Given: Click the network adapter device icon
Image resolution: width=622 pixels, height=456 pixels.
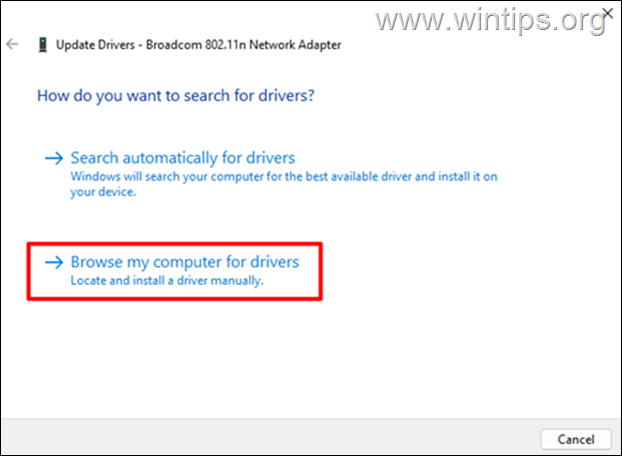Looking at the screenshot, I should pyautogui.click(x=43, y=45).
